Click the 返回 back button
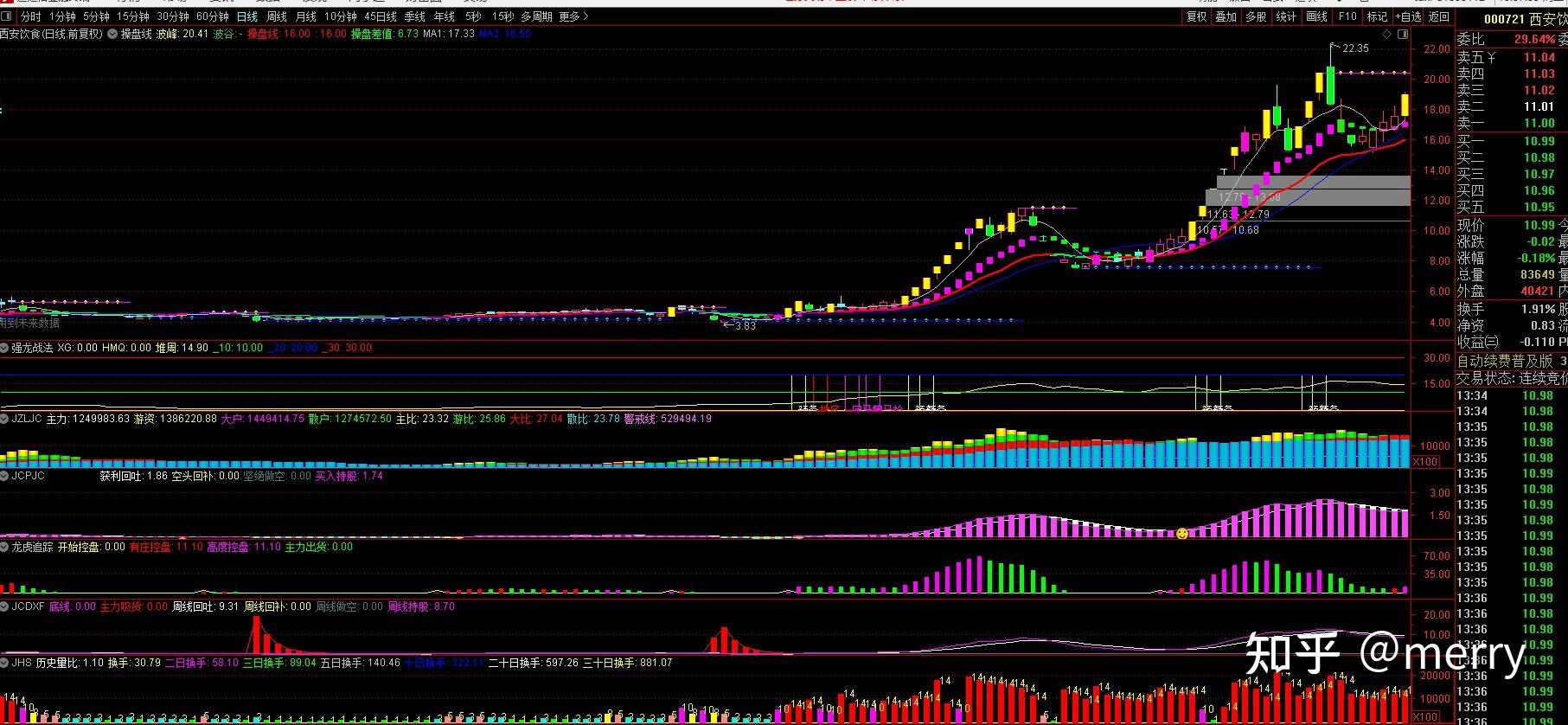 [x=1439, y=17]
